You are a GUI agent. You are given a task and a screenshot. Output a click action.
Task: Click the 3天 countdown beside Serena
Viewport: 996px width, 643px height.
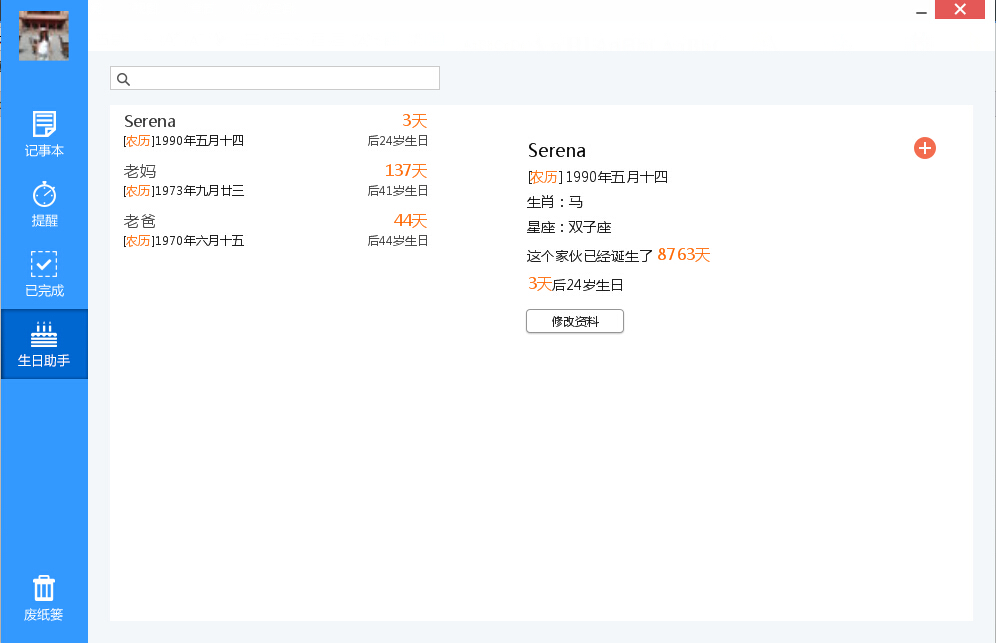point(414,120)
